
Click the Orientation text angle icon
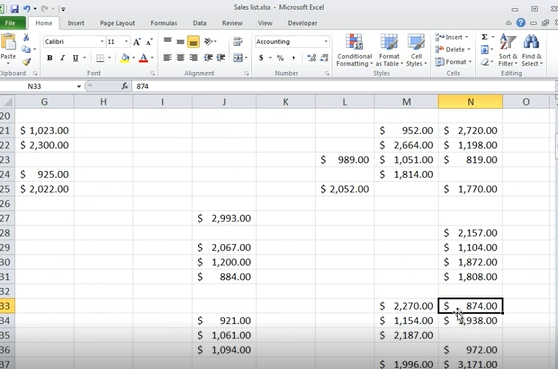tap(209, 42)
